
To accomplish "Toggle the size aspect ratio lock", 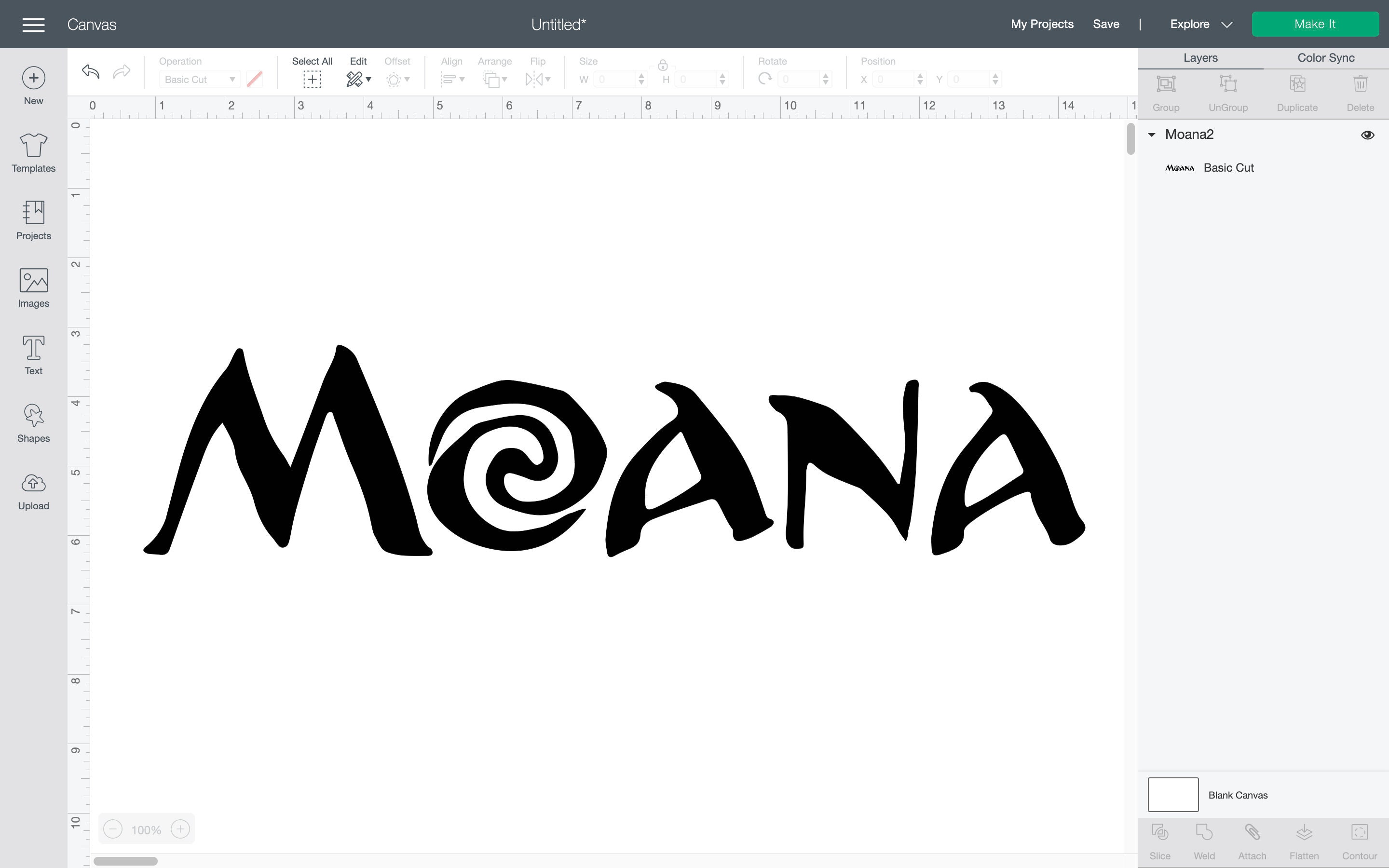I will (x=663, y=65).
